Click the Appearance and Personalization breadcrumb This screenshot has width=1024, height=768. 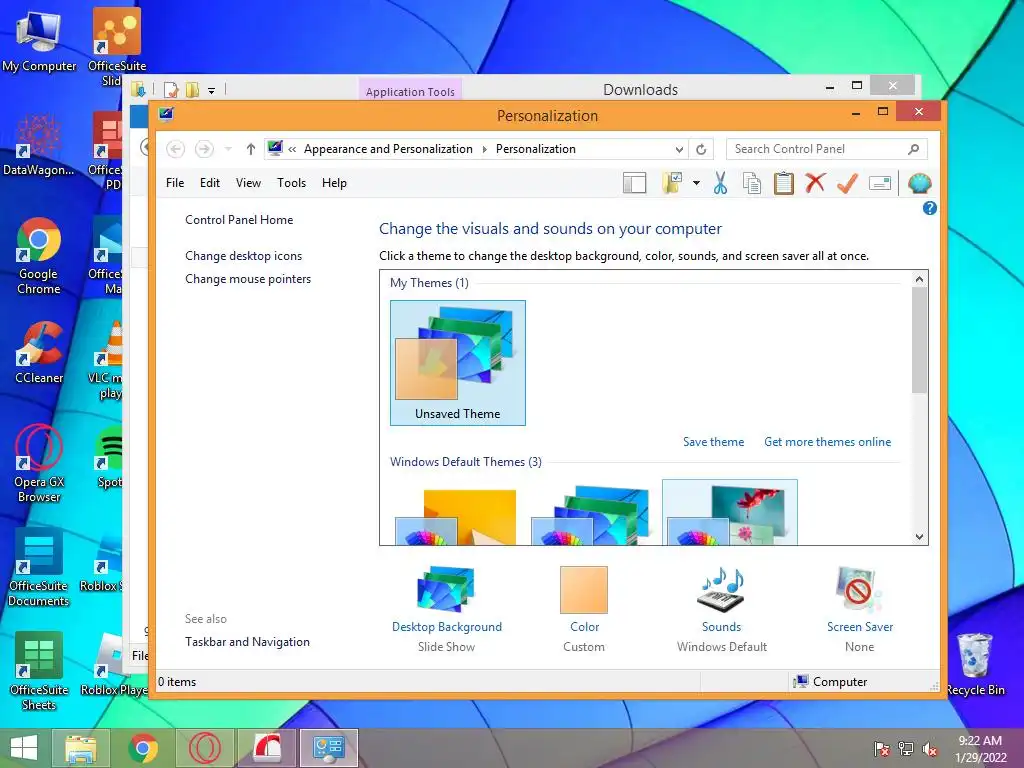pyautogui.click(x=388, y=149)
